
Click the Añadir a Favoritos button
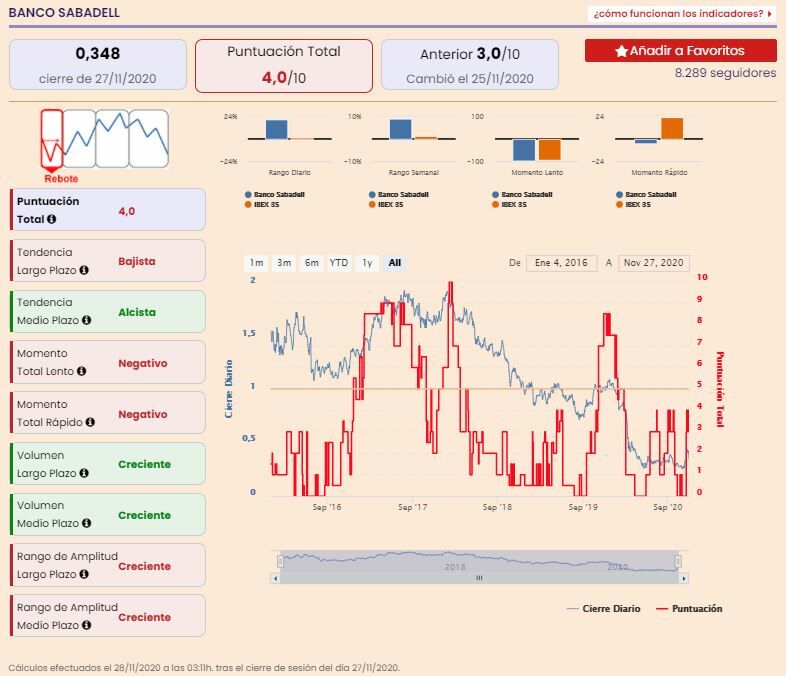pos(681,51)
